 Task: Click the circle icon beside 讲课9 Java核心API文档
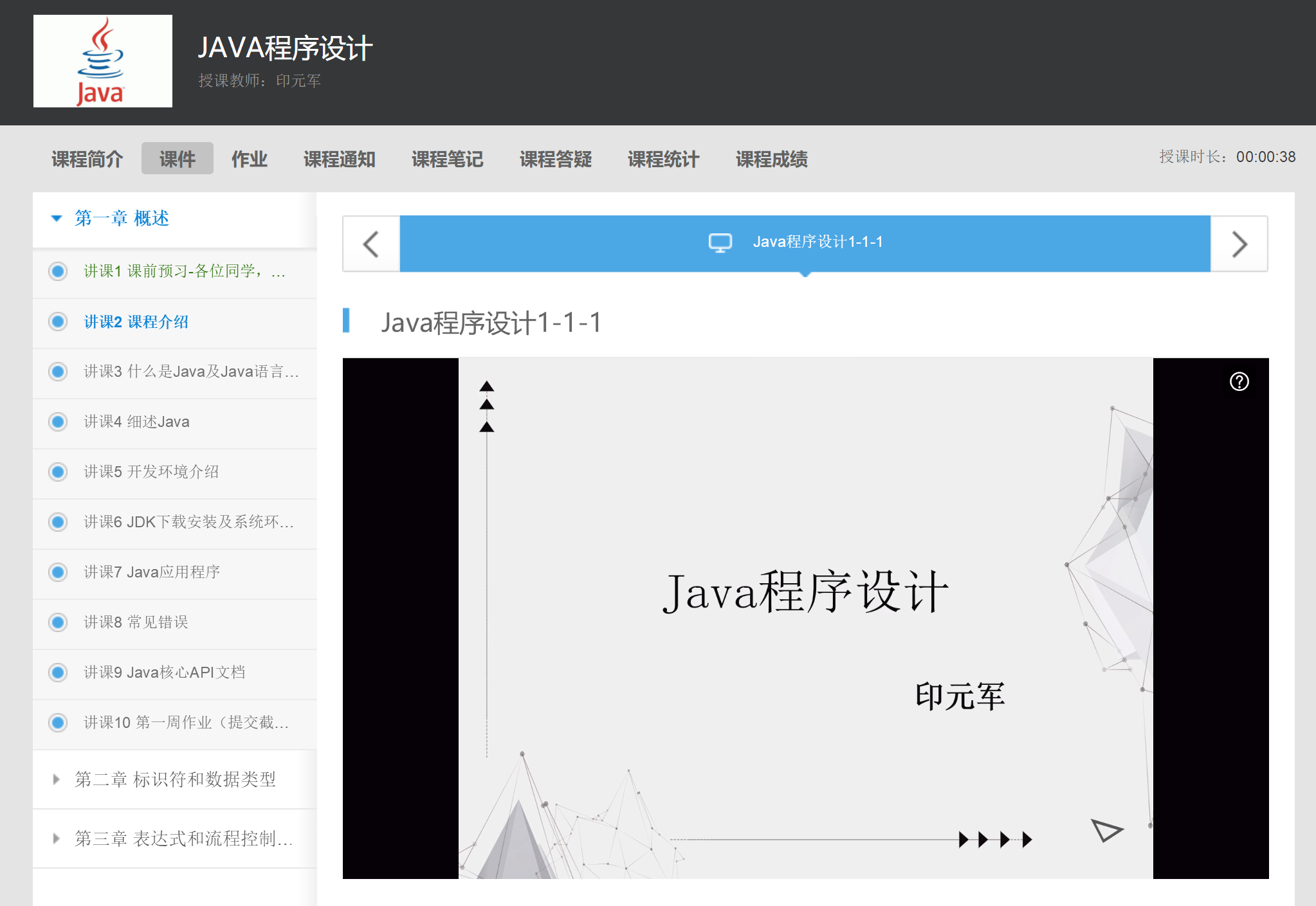coord(58,673)
